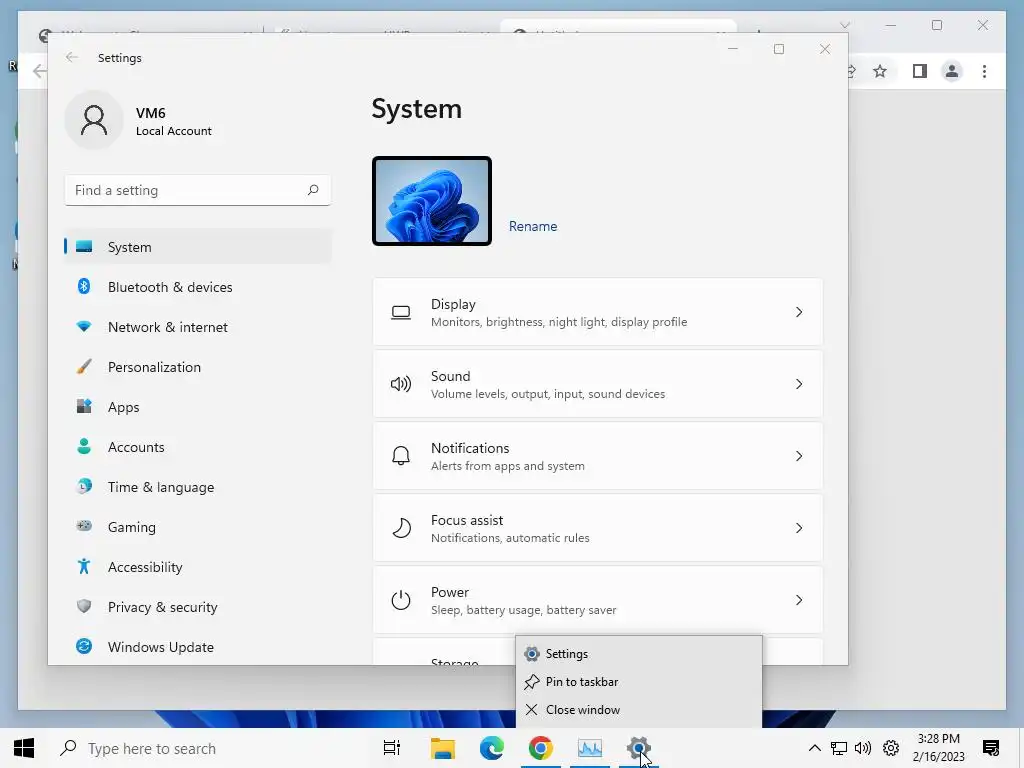Click the accessibility figure icon
1024x768 pixels.
coord(84,566)
